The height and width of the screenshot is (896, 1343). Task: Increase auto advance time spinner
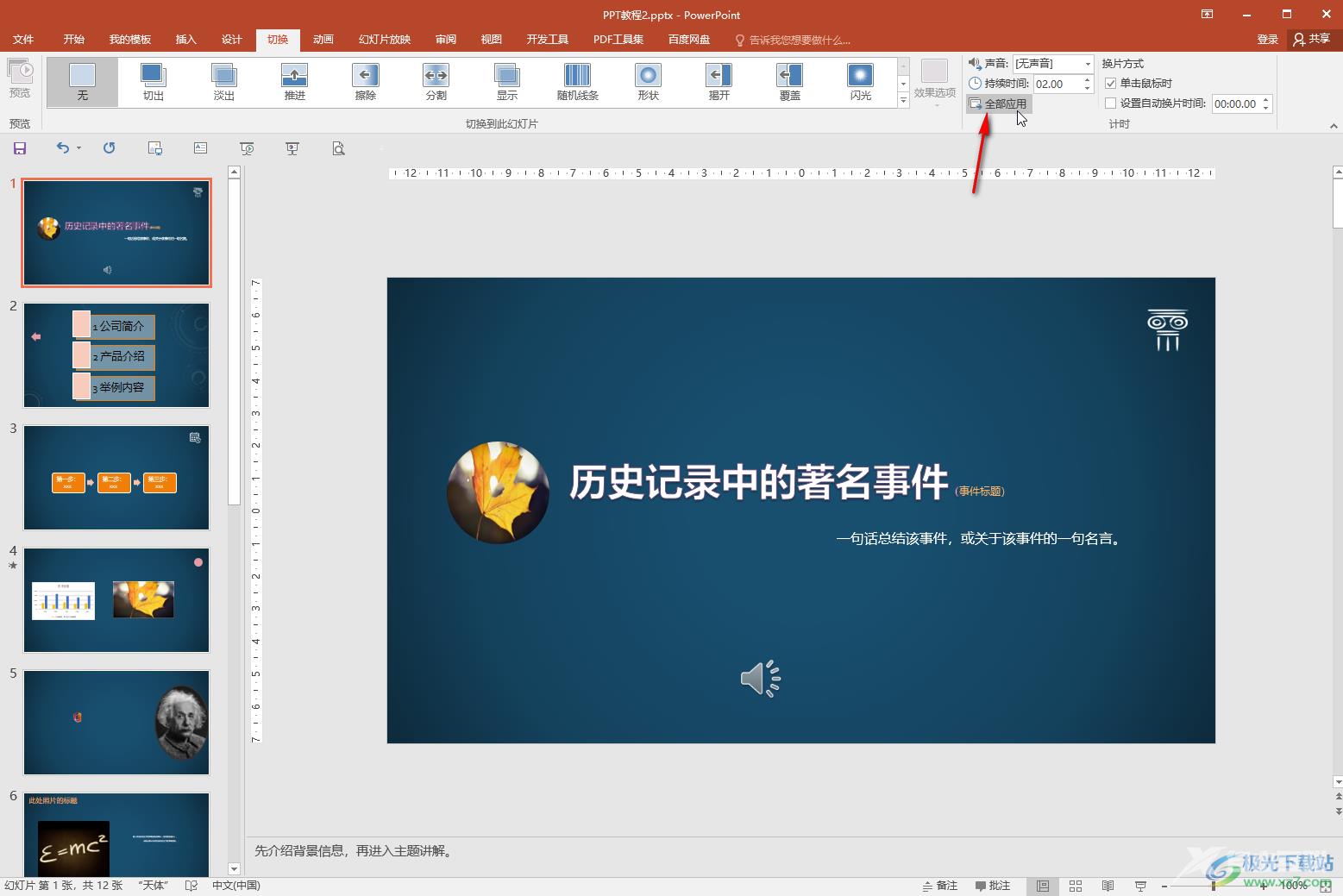tap(1266, 100)
